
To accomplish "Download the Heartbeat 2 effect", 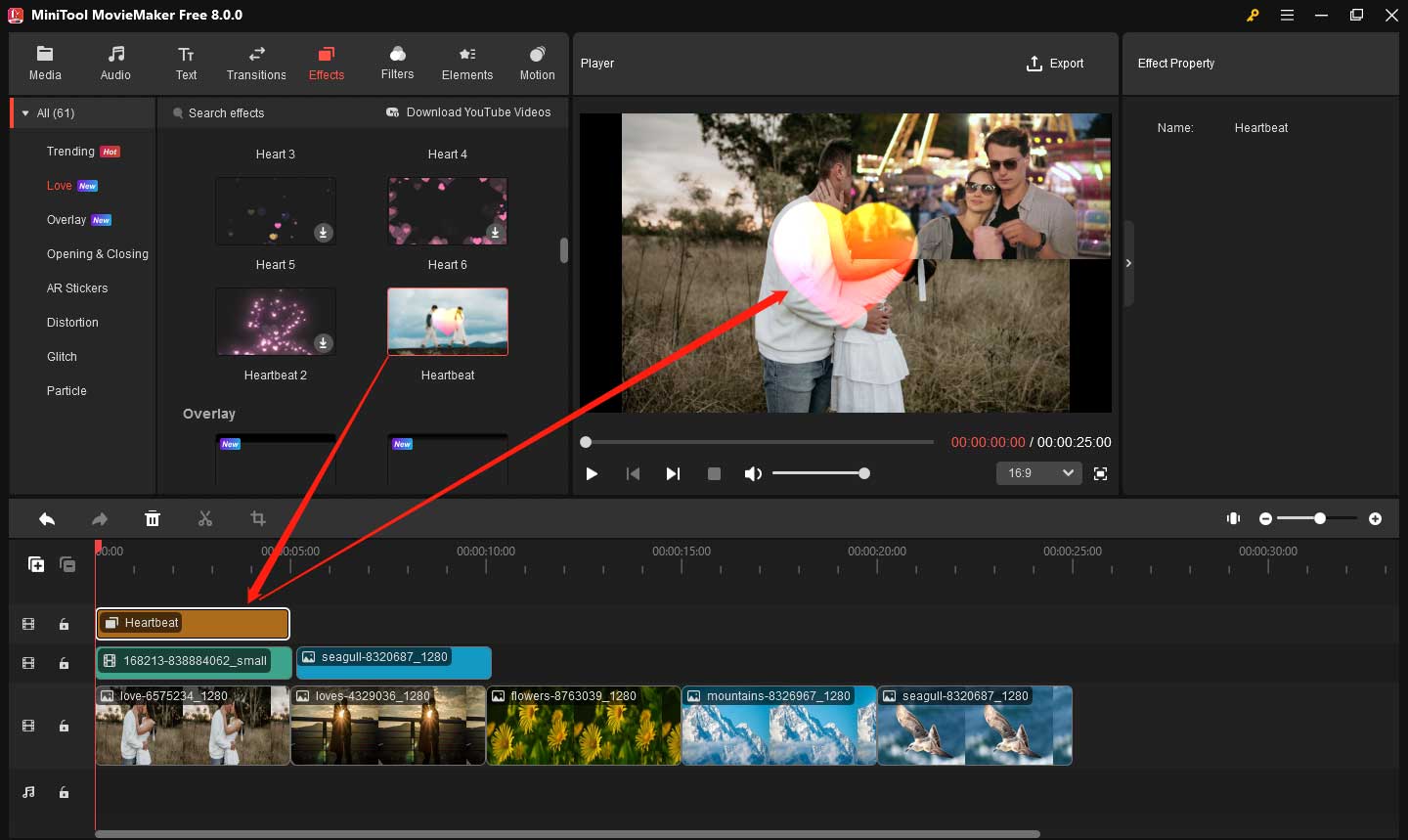I will [x=323, y=343].
